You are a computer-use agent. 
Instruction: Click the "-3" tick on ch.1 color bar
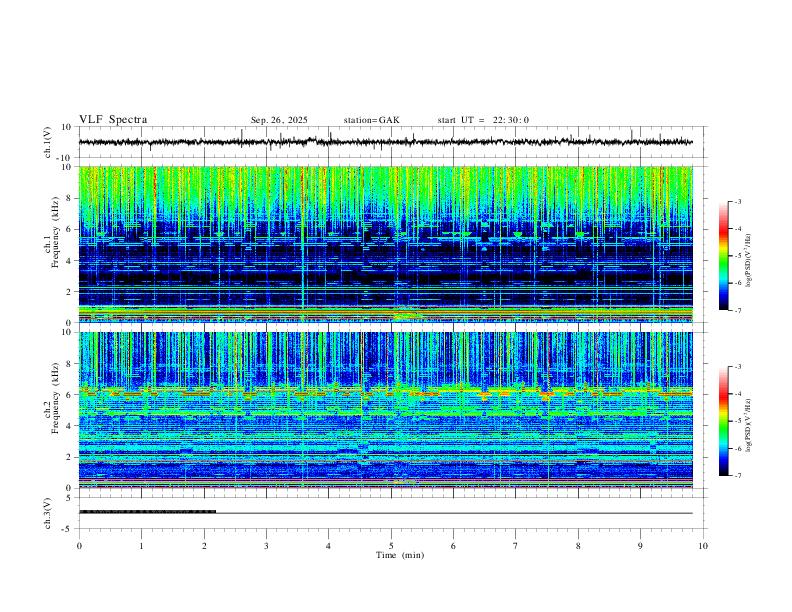(x=738, y=201)
